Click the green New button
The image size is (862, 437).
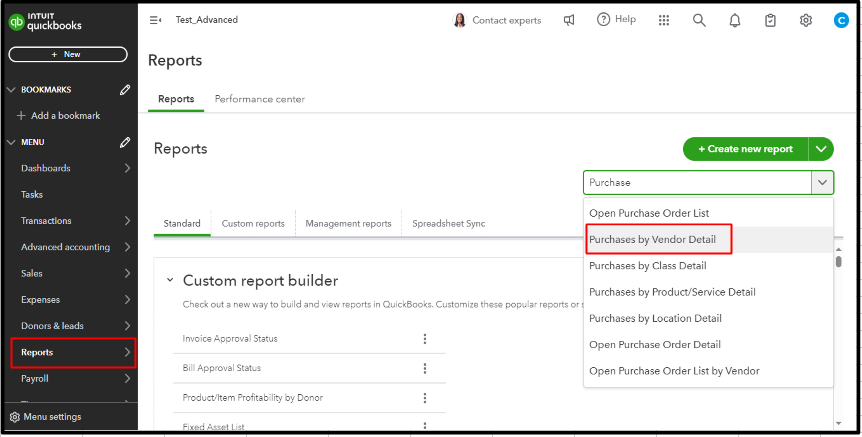[x=68, y=54]
